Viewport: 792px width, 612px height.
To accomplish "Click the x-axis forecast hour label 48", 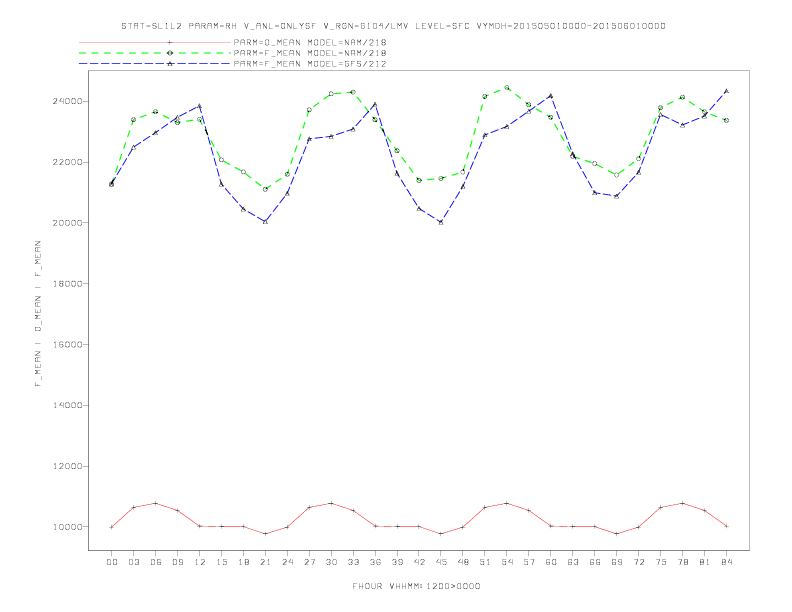I will coord(463,562).
